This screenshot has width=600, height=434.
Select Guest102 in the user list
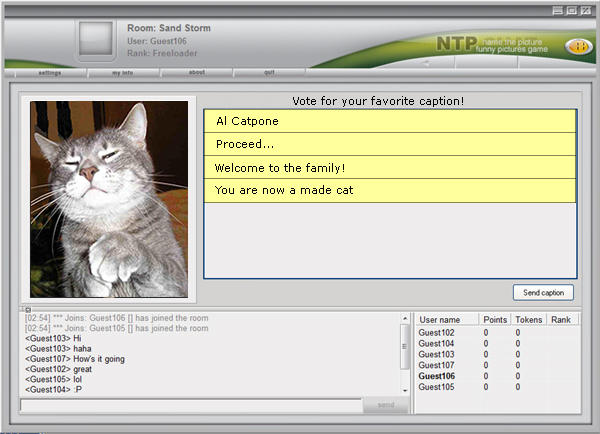[x=436, y=333]
